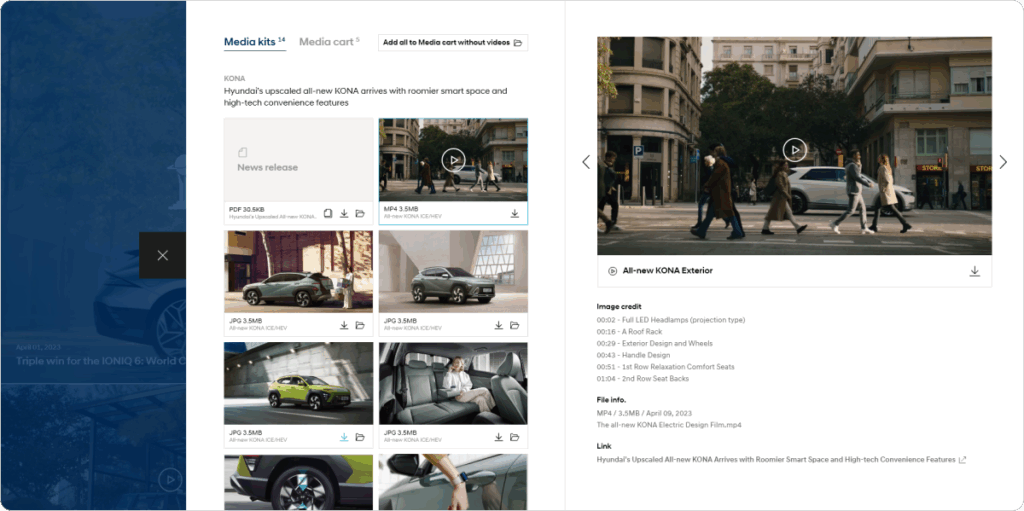Viewport: 1024px width, 511px height.
Task: Download the All-new KONA Exterior video
Action: (975, 271)
